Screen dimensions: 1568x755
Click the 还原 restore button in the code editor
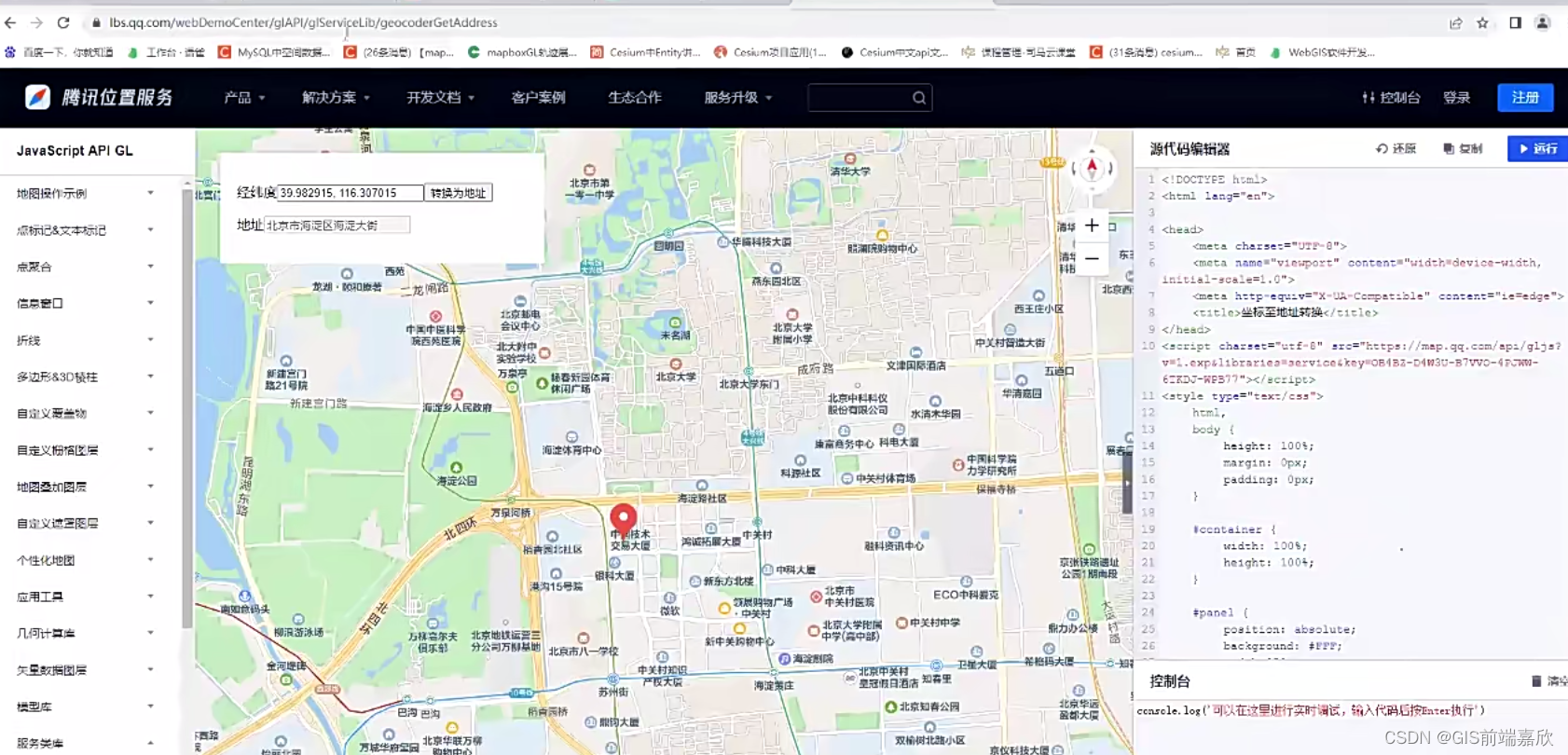point(1396,149)
